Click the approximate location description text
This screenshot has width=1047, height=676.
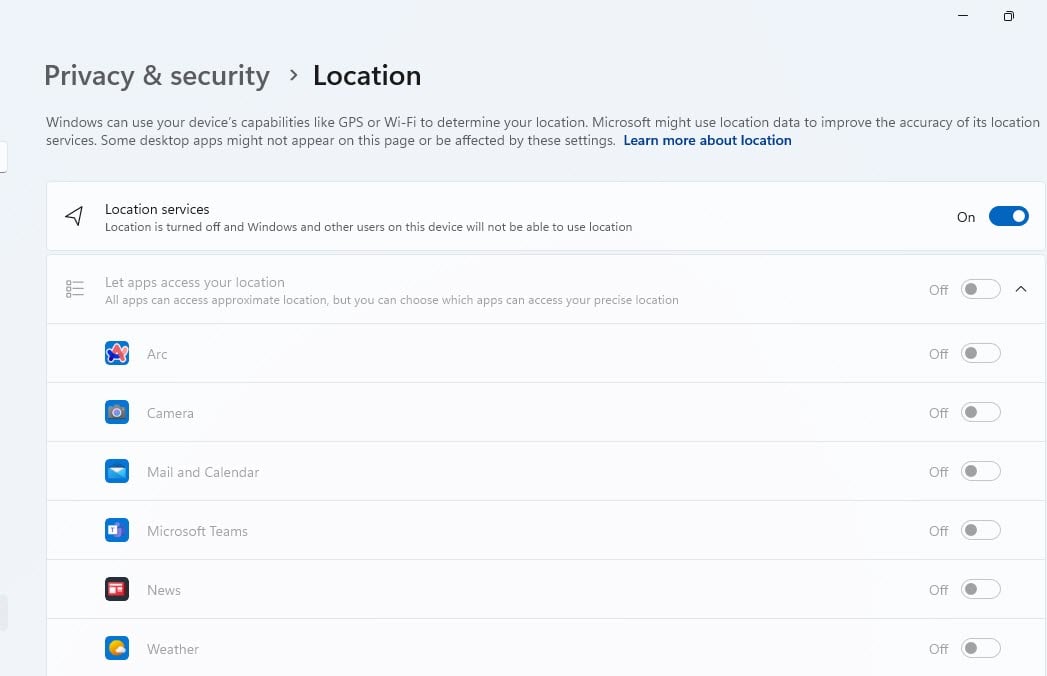391,300
